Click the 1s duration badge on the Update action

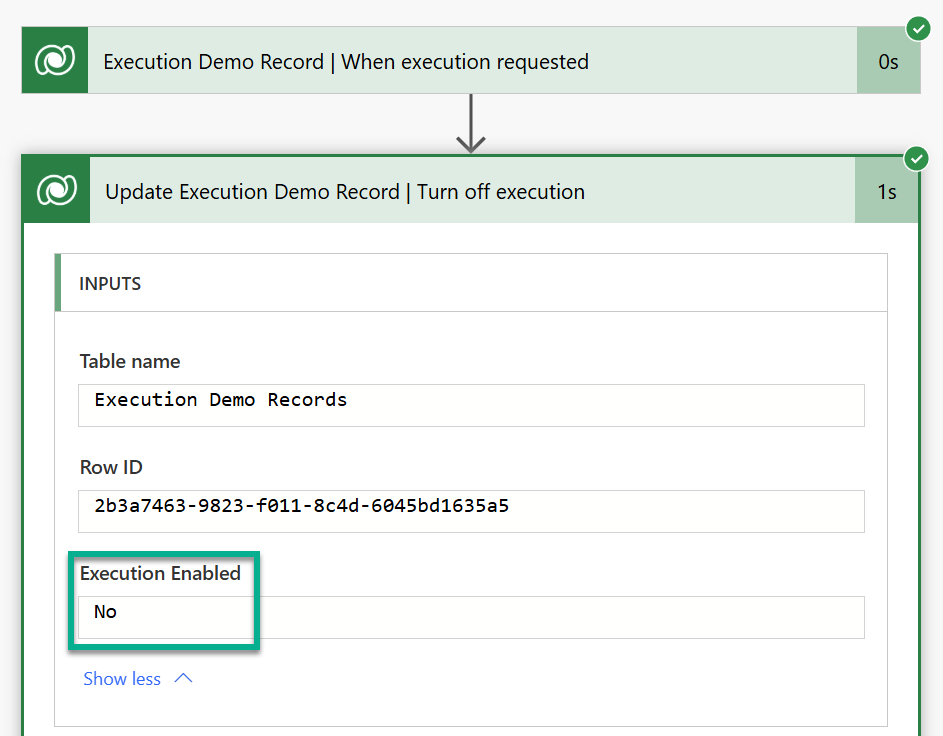(886, 191)
